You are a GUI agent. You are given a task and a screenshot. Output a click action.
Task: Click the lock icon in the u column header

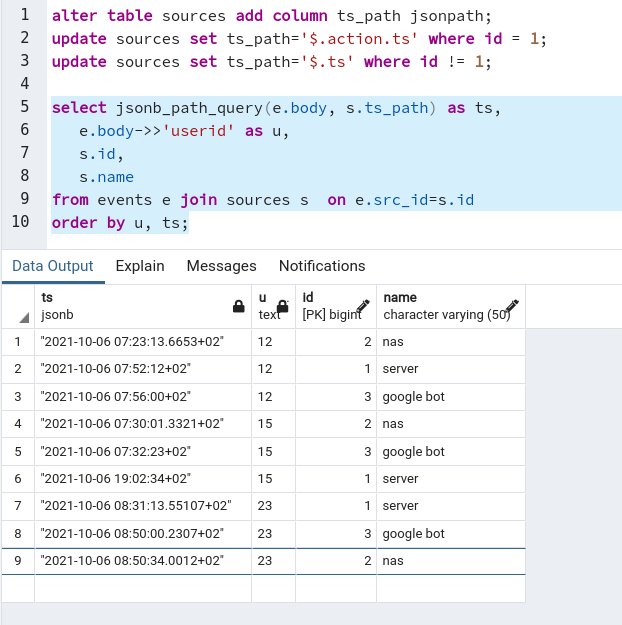coord(282,306)
